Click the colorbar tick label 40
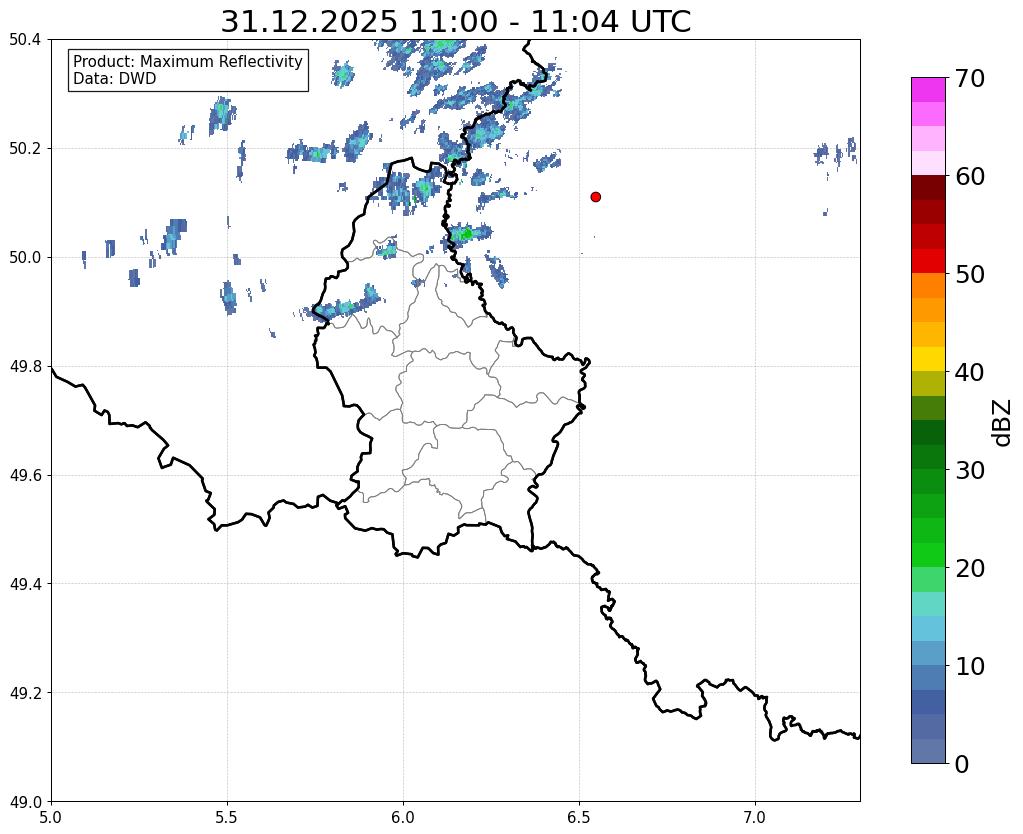Screen dimensions: 1023x834 (x=970, y=372)
